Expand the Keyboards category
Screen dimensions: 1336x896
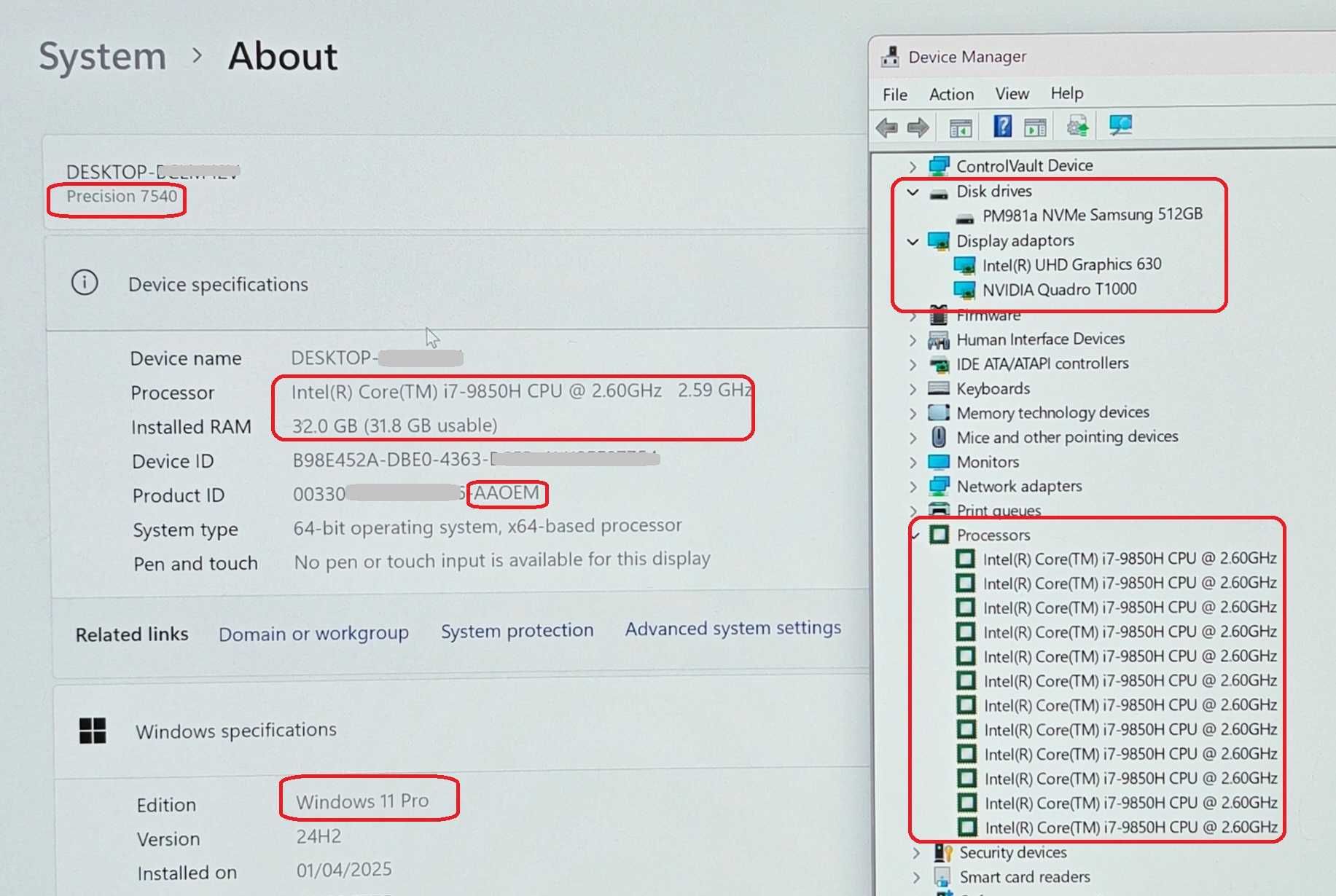[913, 389]
